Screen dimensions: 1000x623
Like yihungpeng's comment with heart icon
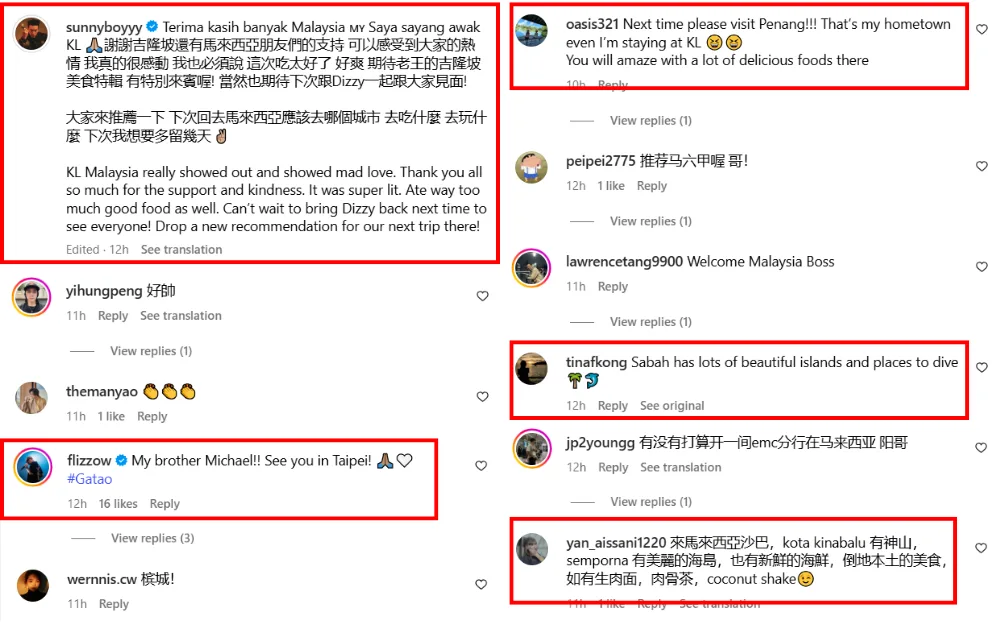pos(483,296)
